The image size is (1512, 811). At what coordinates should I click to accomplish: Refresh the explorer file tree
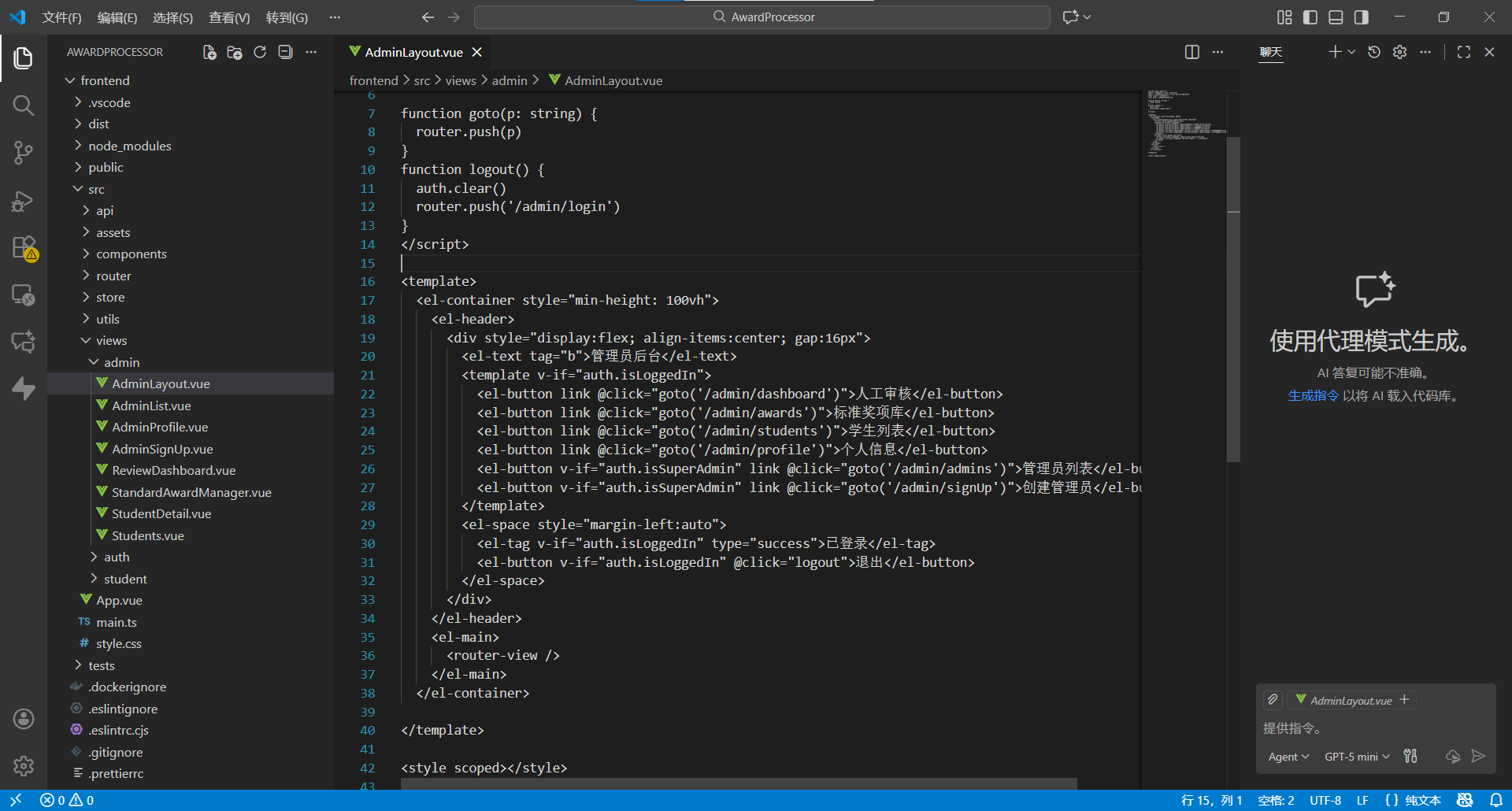(260, 52)
